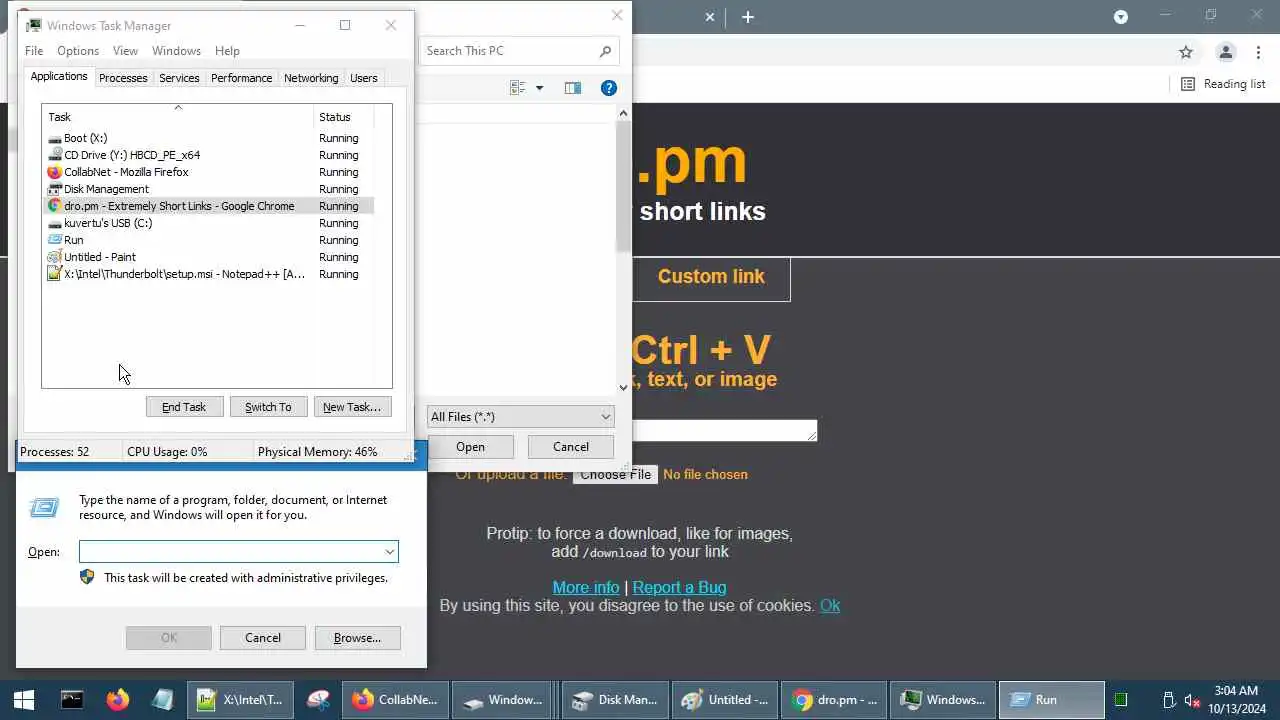
Task: Open the Windows Start menu
Action: 23,700
